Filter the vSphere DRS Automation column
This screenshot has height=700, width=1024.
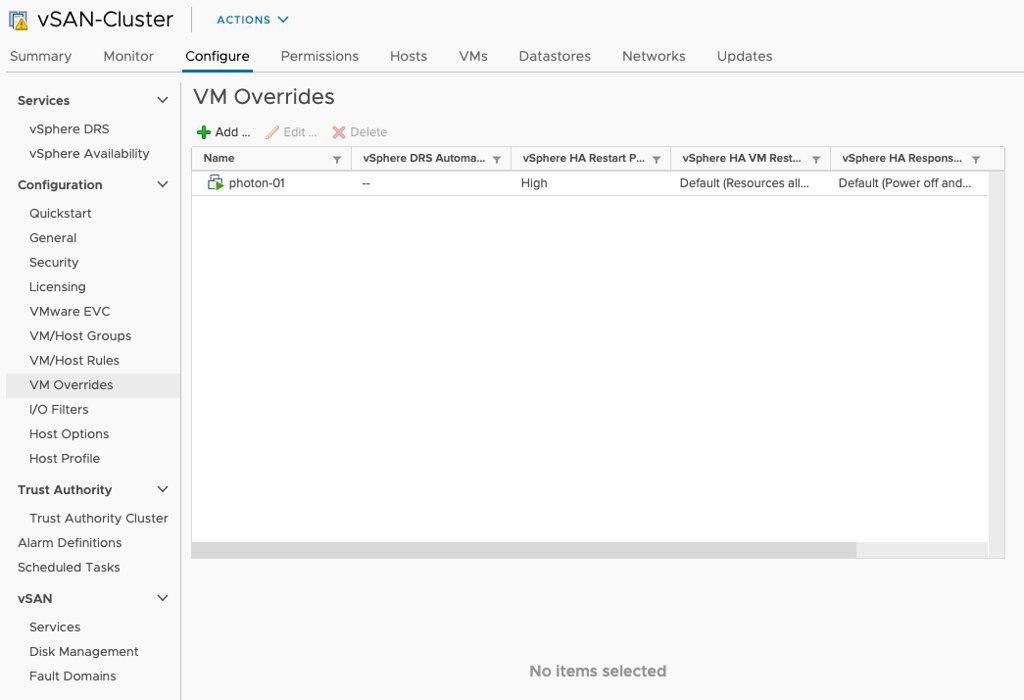496,159
